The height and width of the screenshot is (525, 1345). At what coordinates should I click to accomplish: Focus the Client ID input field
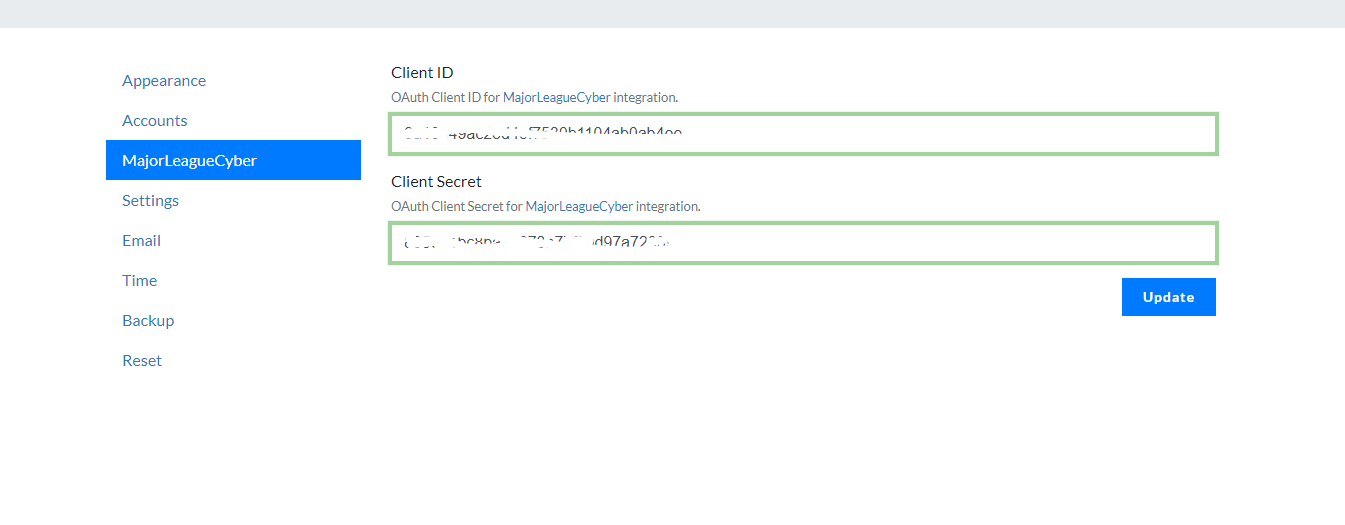tap(803, 134)
